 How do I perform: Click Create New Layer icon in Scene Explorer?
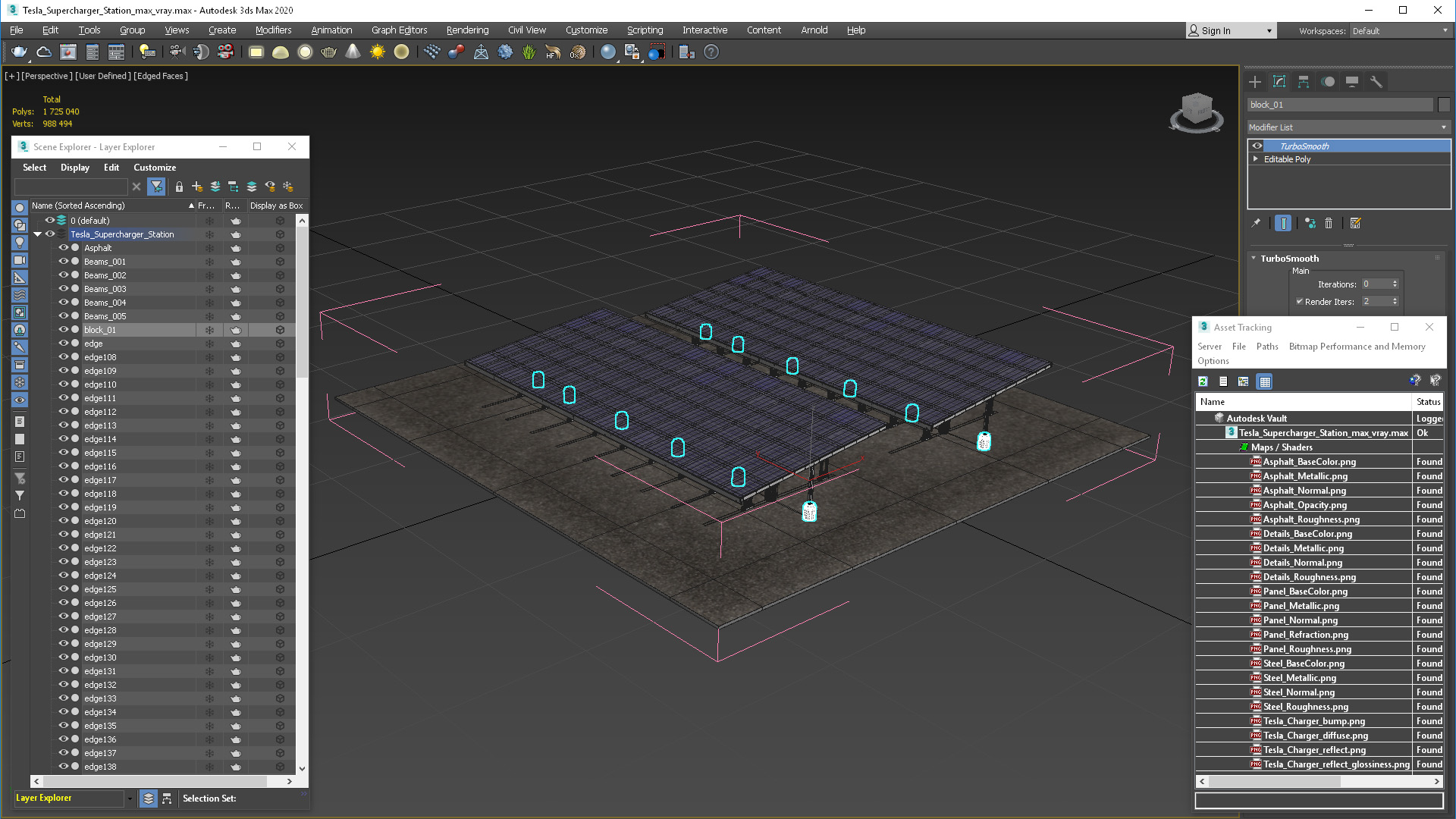click(x=197, y=187)
